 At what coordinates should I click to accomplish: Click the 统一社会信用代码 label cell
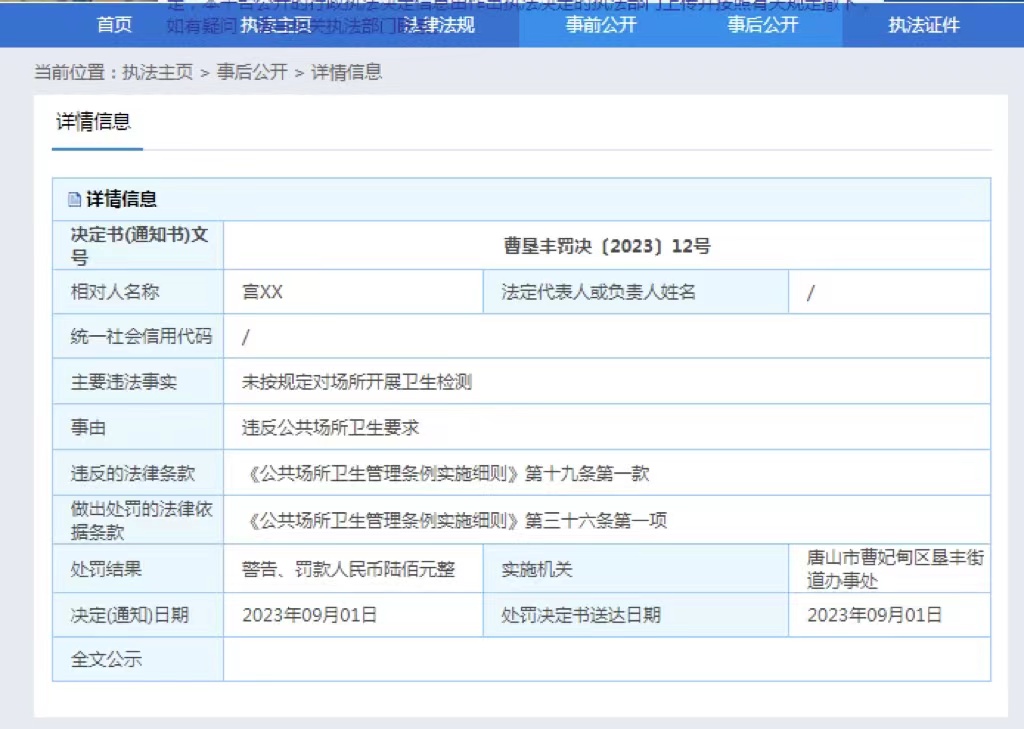coord(138,336)
